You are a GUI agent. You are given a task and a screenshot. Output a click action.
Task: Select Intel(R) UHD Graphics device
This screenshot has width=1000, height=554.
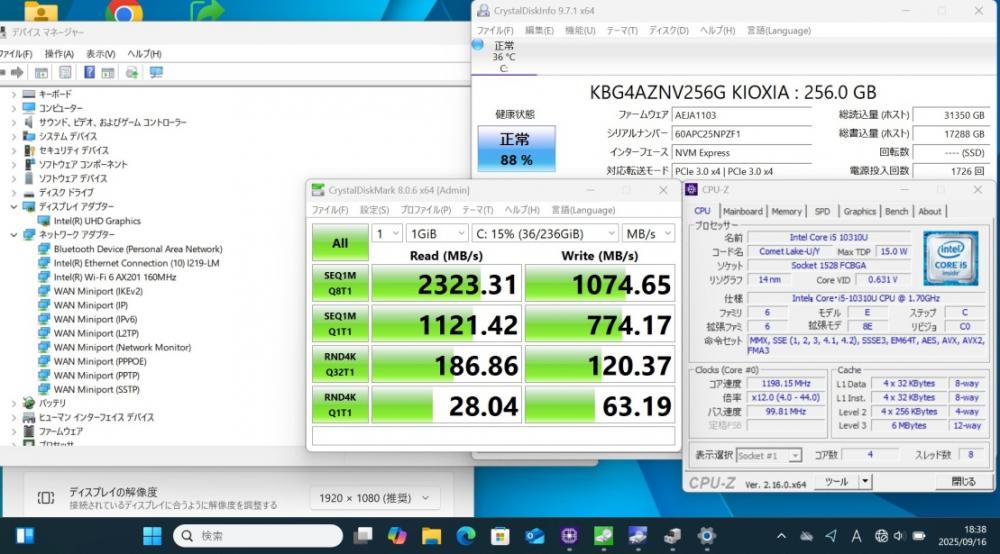coord(97,221)
